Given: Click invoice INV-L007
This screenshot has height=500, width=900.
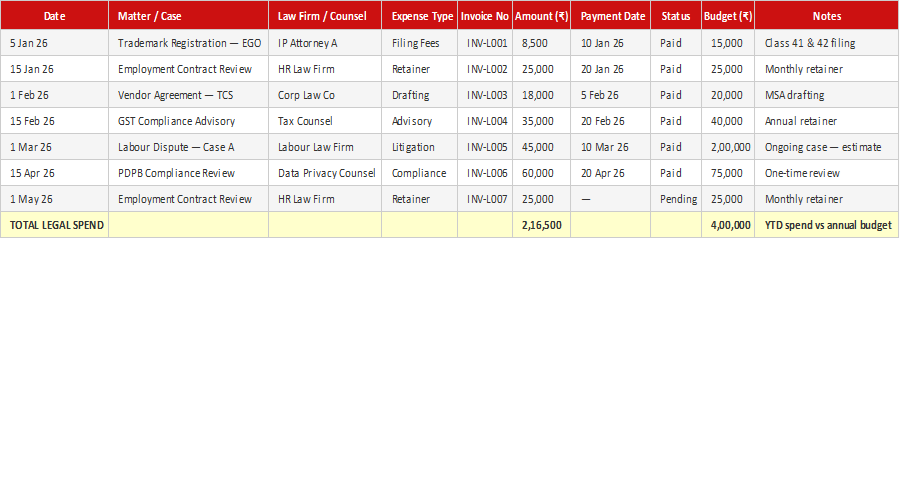Looking at the screenshot, I should [x=485, y=199].
